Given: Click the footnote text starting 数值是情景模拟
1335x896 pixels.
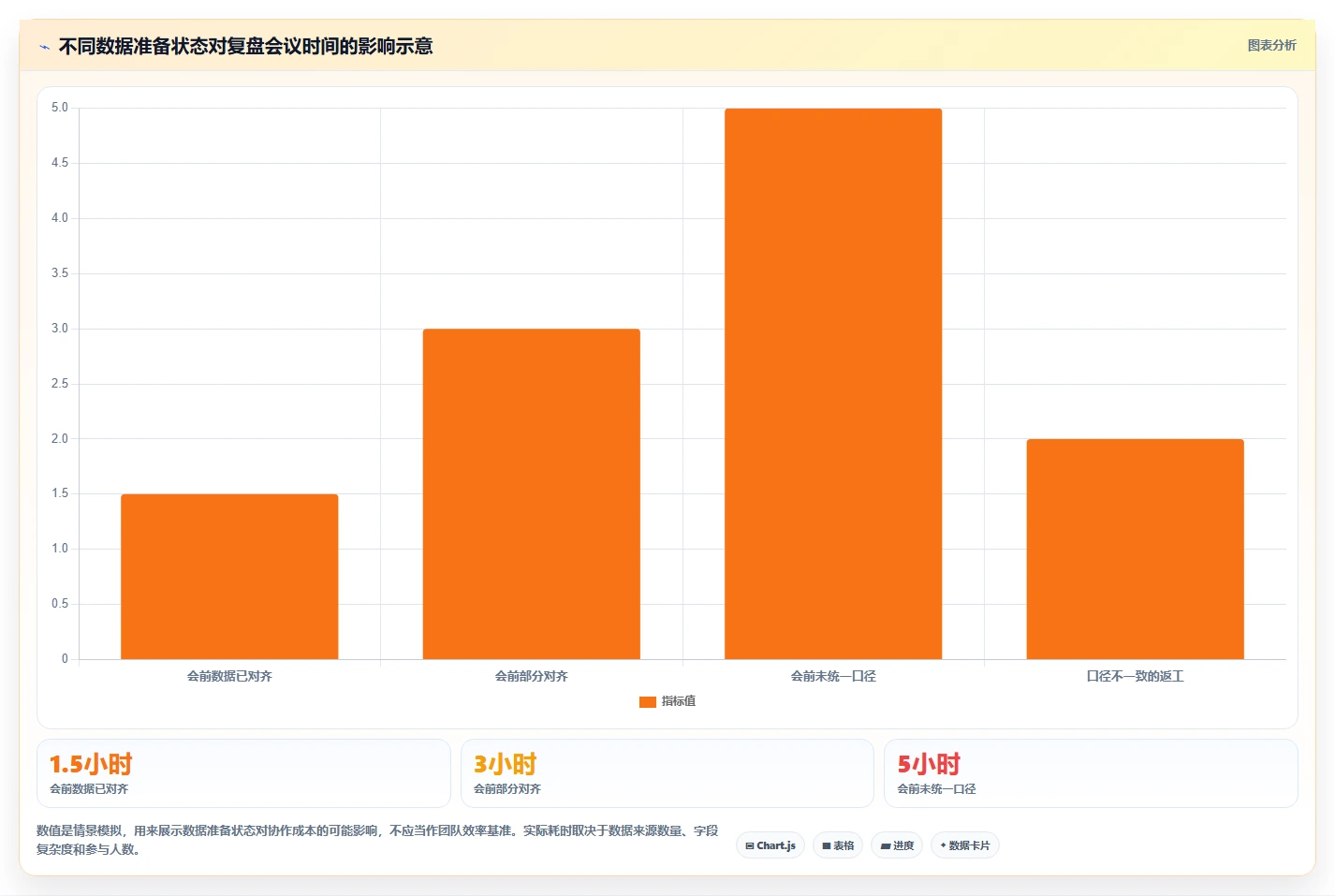Looking at the screenshot, I should (x=377, y=840).
